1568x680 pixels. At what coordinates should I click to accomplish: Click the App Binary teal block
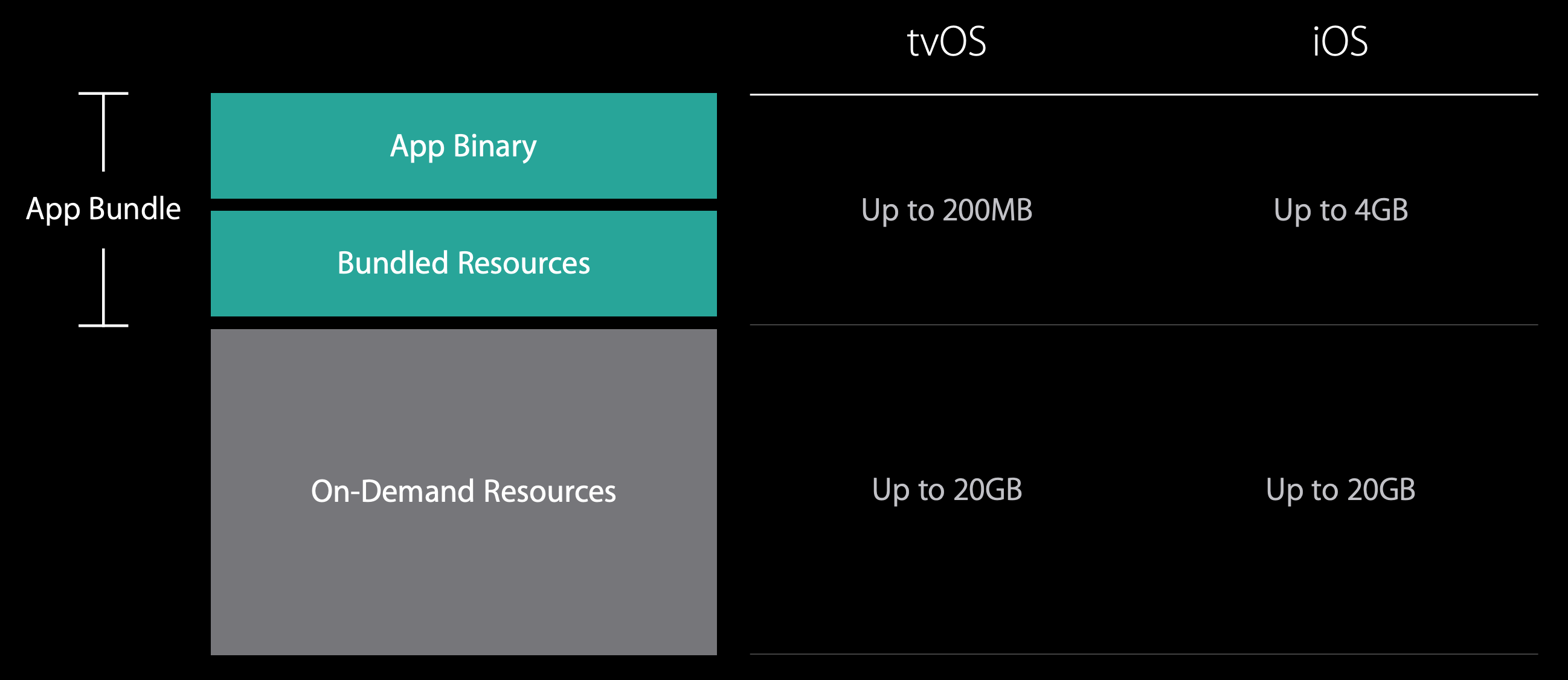(x=463, y=146)
